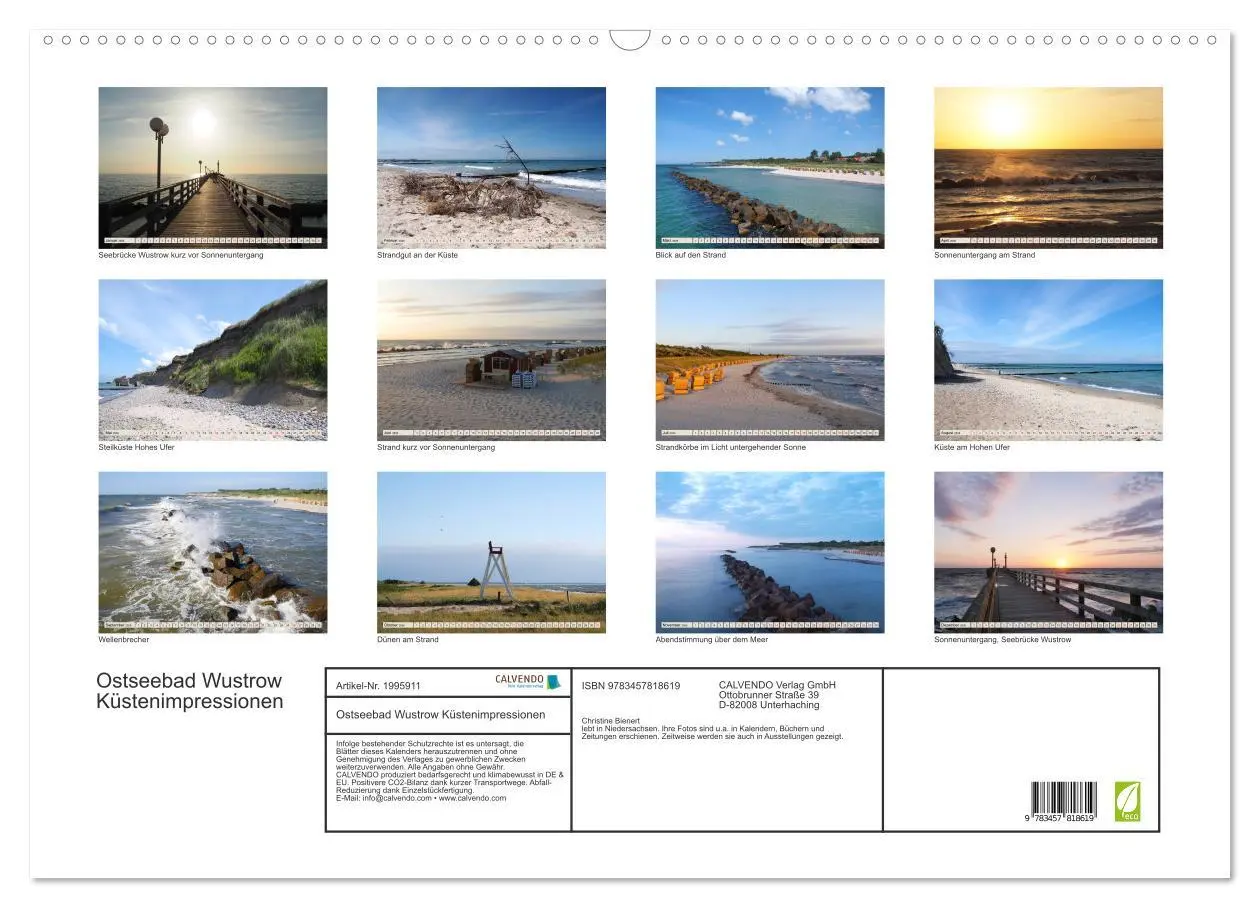Click caption 'Wellenbrecher'
The width and height of the screenshot is (1260, 908).
coord(124,640)
